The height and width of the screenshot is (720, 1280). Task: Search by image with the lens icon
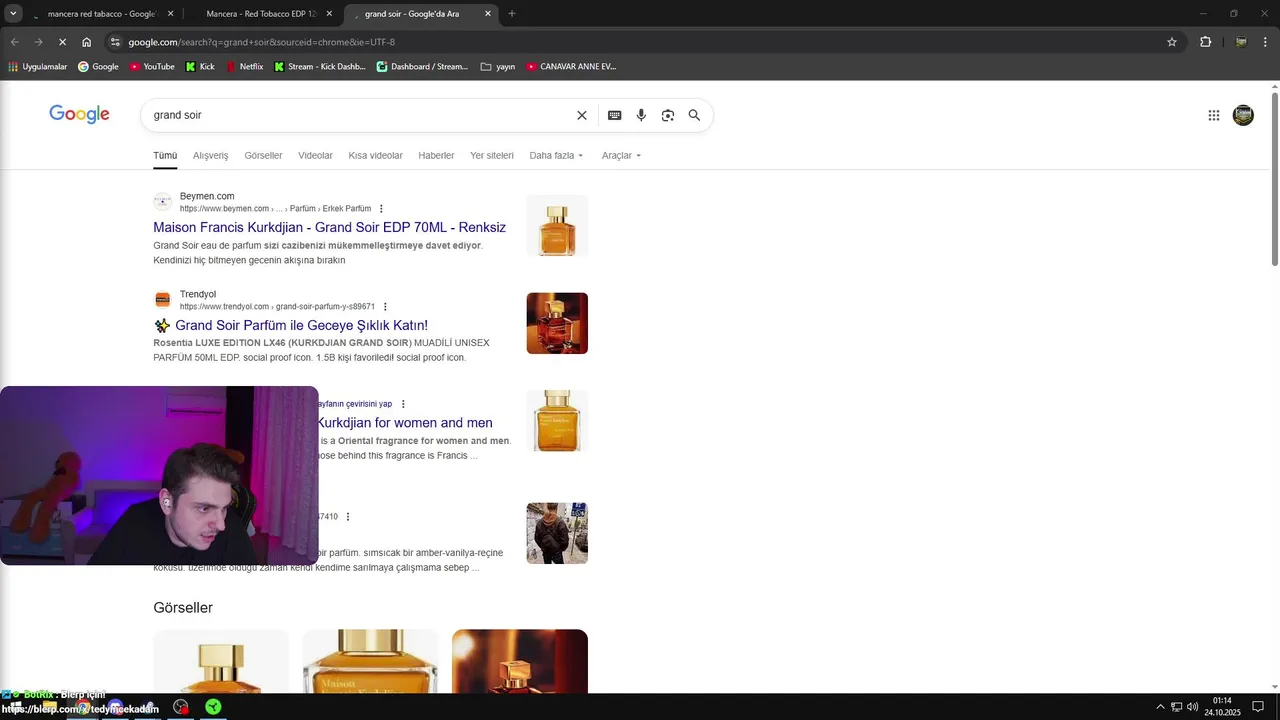pyautogui.click(x=668, y=115)
